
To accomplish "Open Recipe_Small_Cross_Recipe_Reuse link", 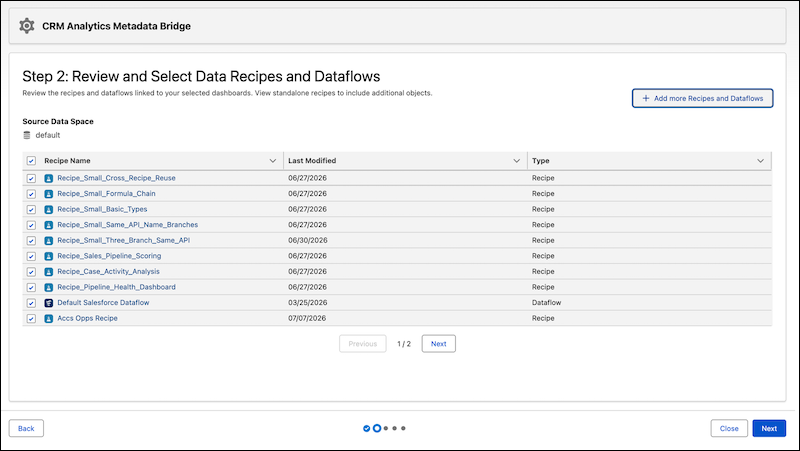I will coord(116,178).
